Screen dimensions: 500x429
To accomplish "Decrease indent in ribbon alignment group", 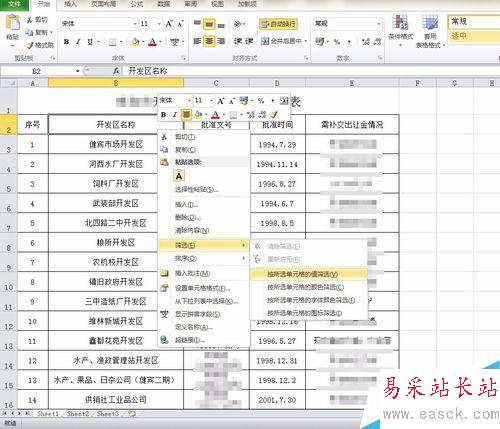I will point(238,41).
